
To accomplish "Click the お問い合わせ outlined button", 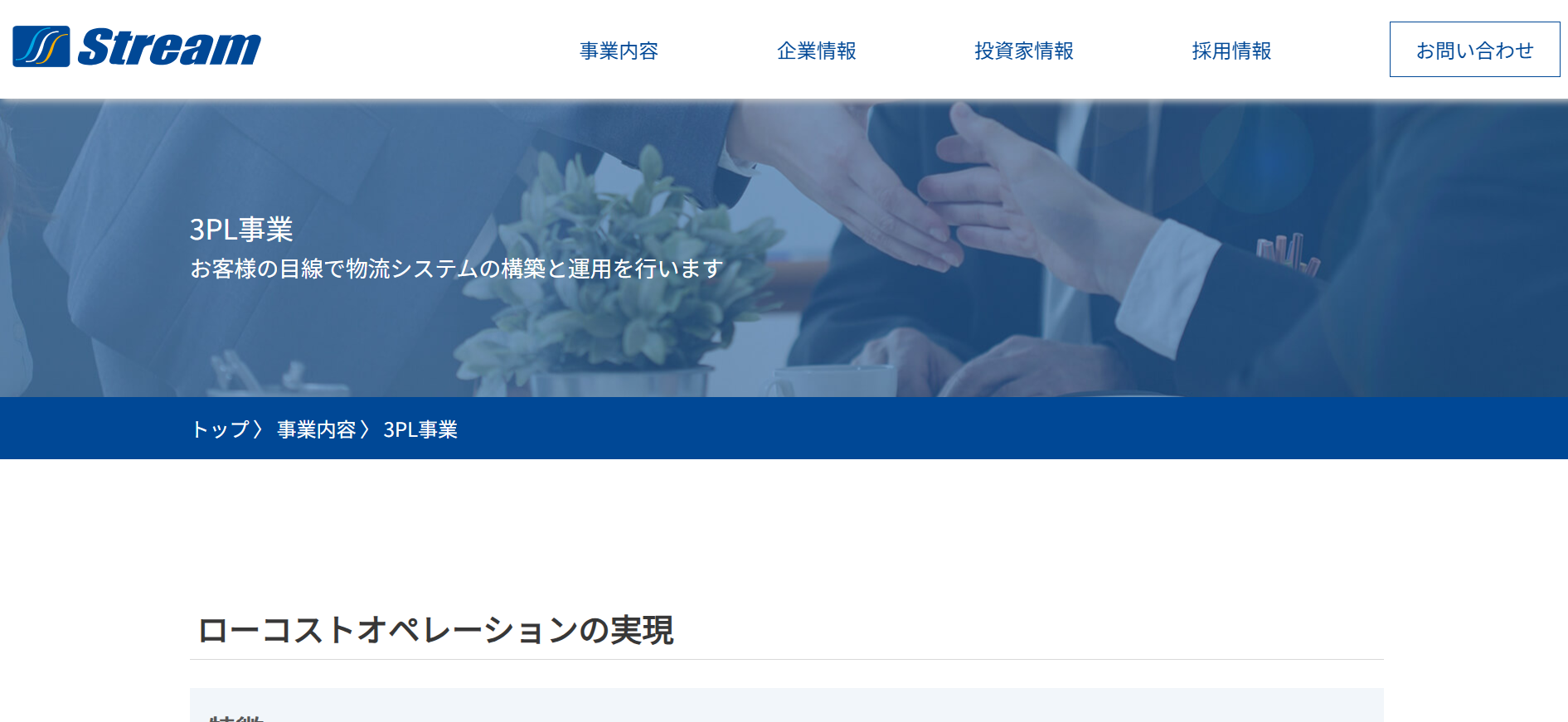I will (x=1474, y=50).
